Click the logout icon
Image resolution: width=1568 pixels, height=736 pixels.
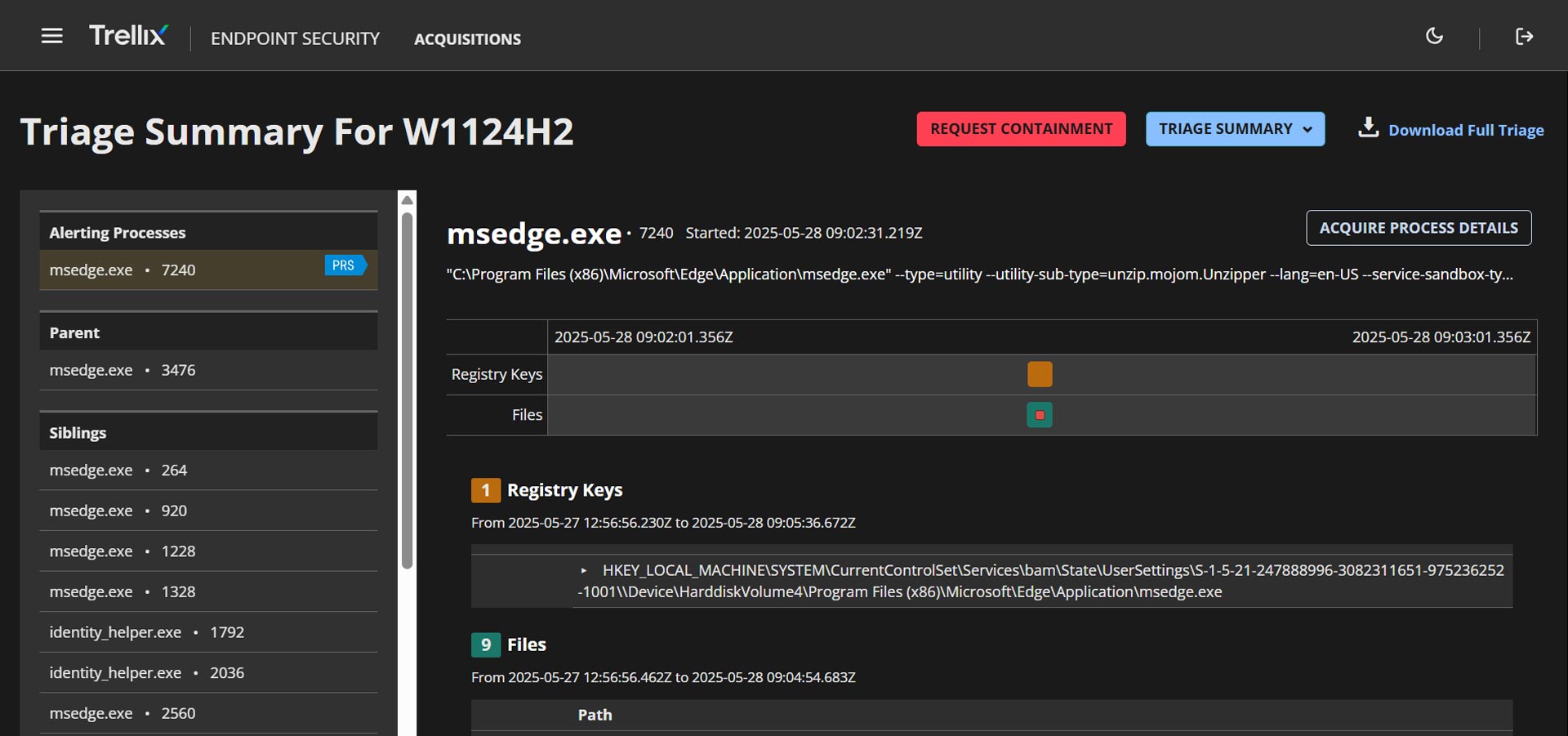(x=1524, y=36)
